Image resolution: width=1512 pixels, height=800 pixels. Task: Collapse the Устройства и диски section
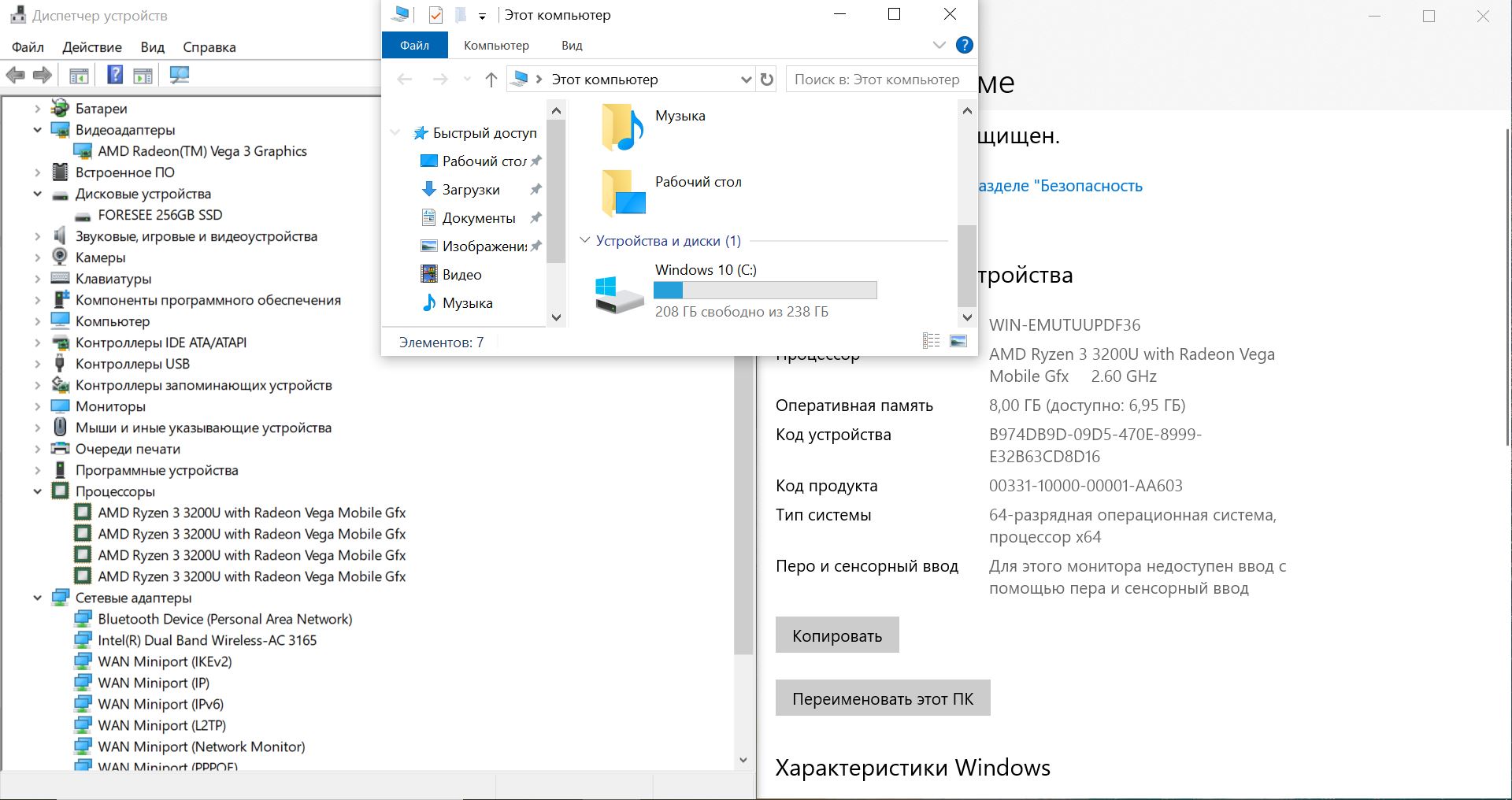(584, 240)
